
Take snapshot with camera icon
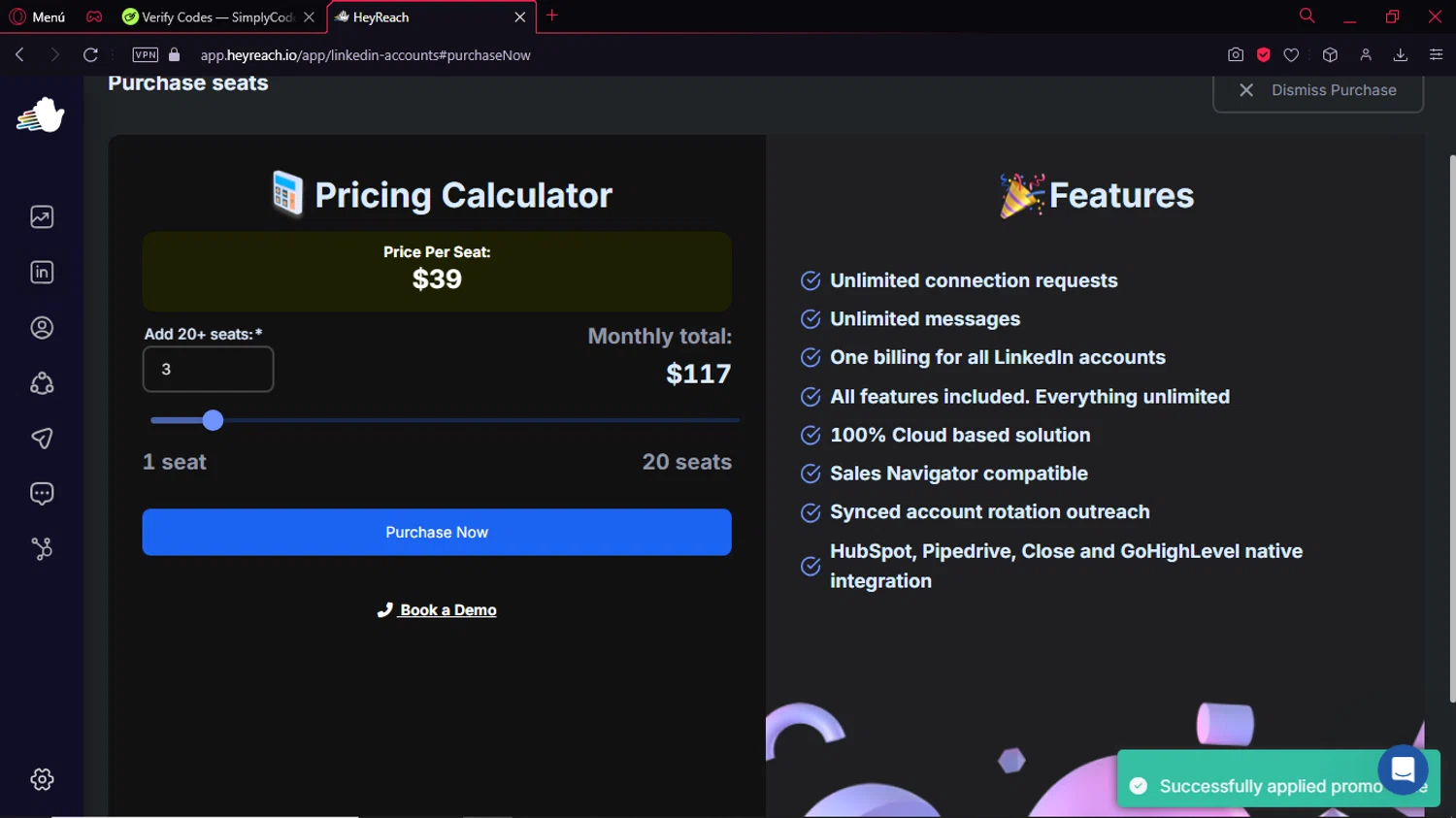click(1236, 55)
